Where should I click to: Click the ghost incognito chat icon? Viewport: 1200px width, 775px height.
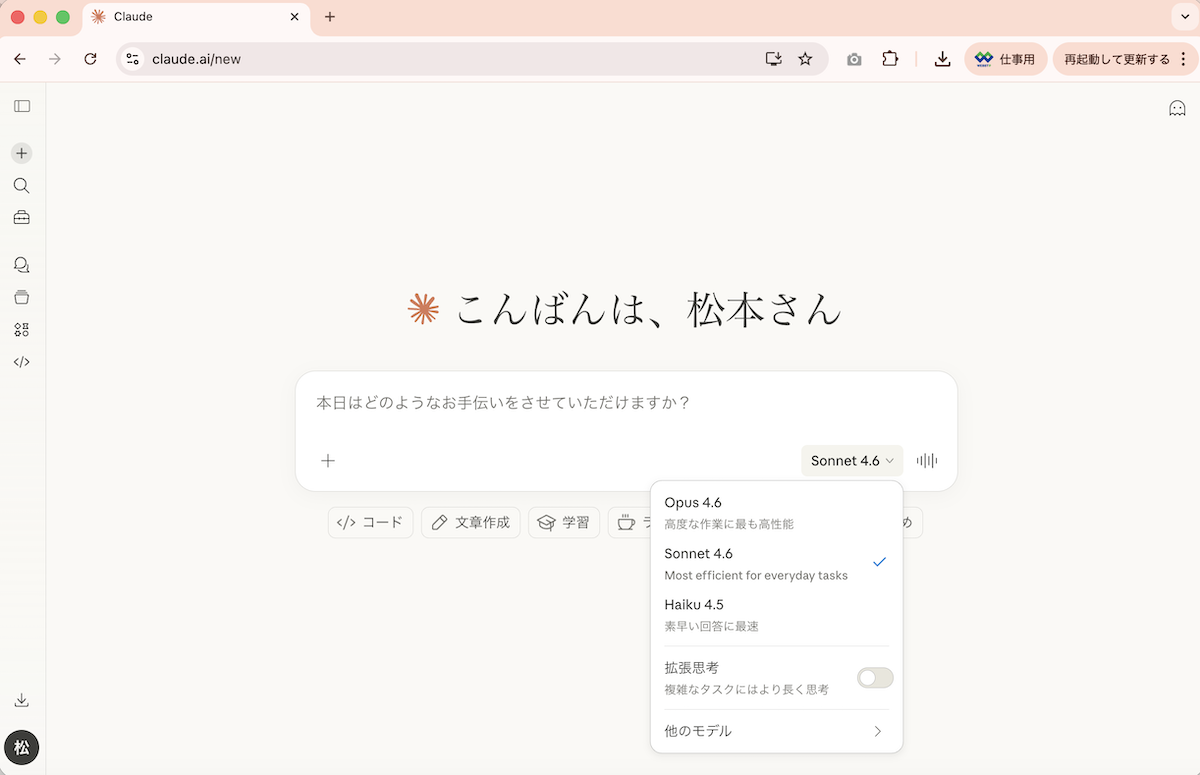click(x=1177, y=108)
